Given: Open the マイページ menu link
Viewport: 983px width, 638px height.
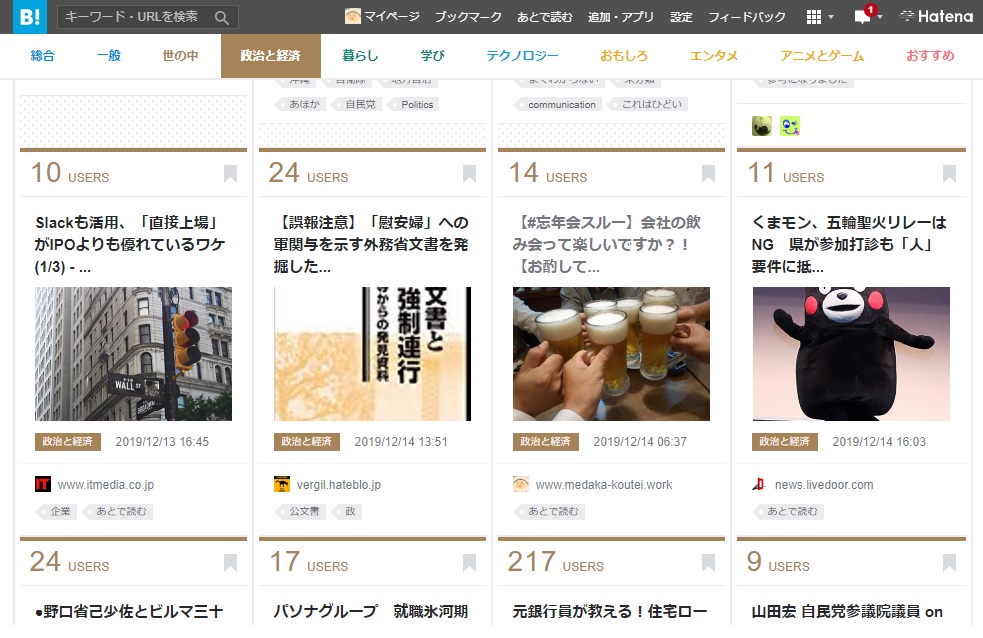Looking at the screenshot, I should pos(392,17).
